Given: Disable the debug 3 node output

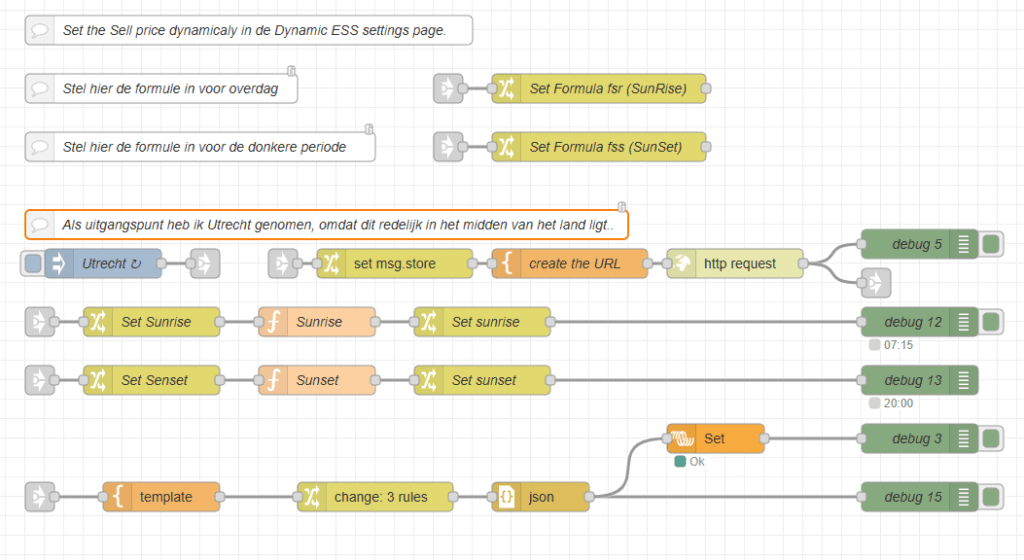Looking at the screenshot, I should (992, 439).
